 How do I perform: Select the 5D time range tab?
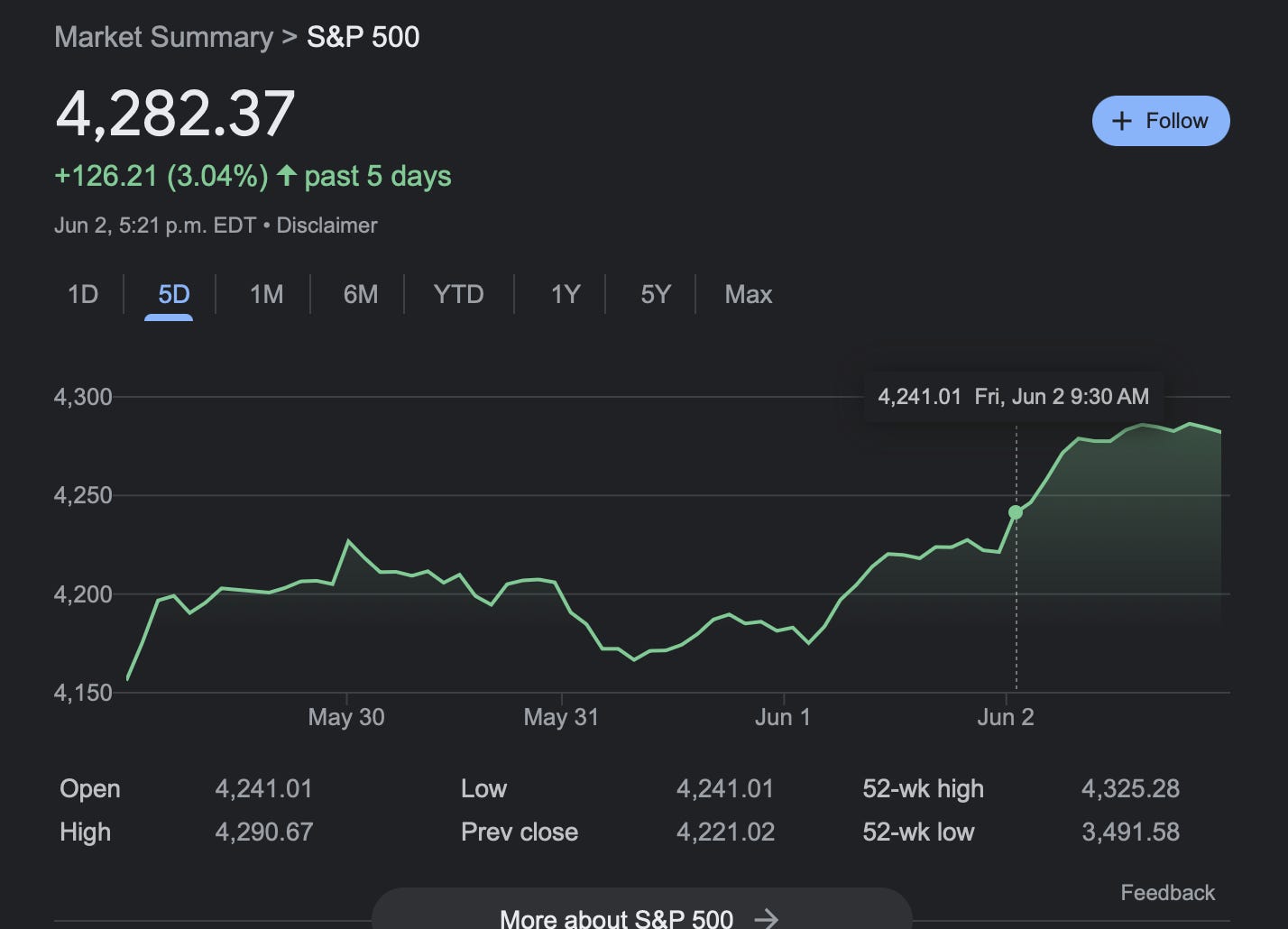click(x=173, y=294)
